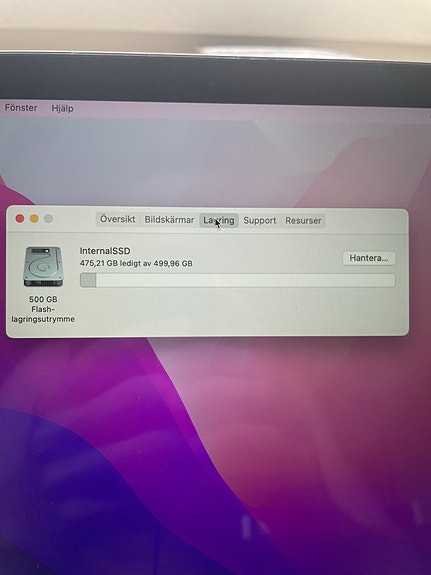
Task: Show the Resurser tab
Action: pyautogui.click(x=303, y=221)
